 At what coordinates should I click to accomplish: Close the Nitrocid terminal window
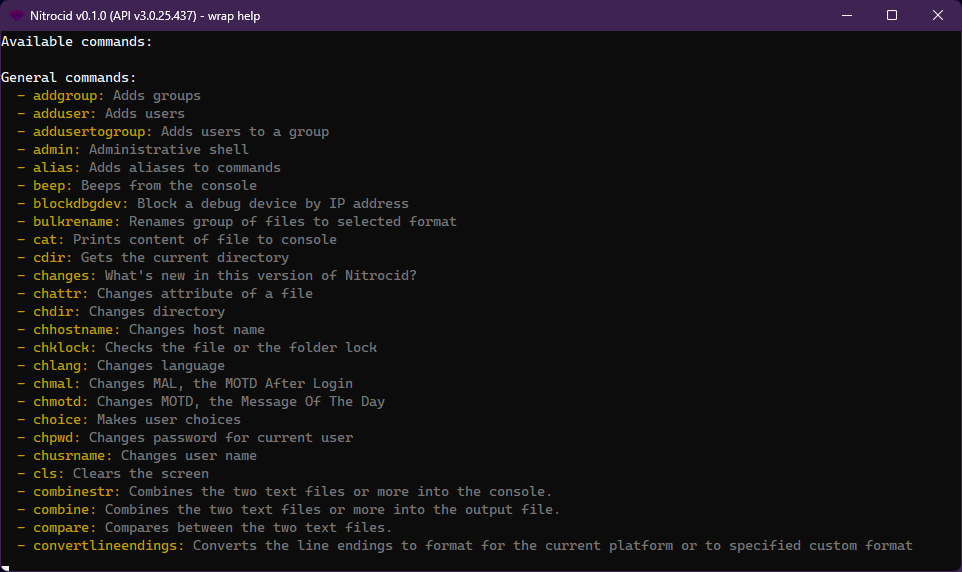pyautogui.click(x=937, y=15)
